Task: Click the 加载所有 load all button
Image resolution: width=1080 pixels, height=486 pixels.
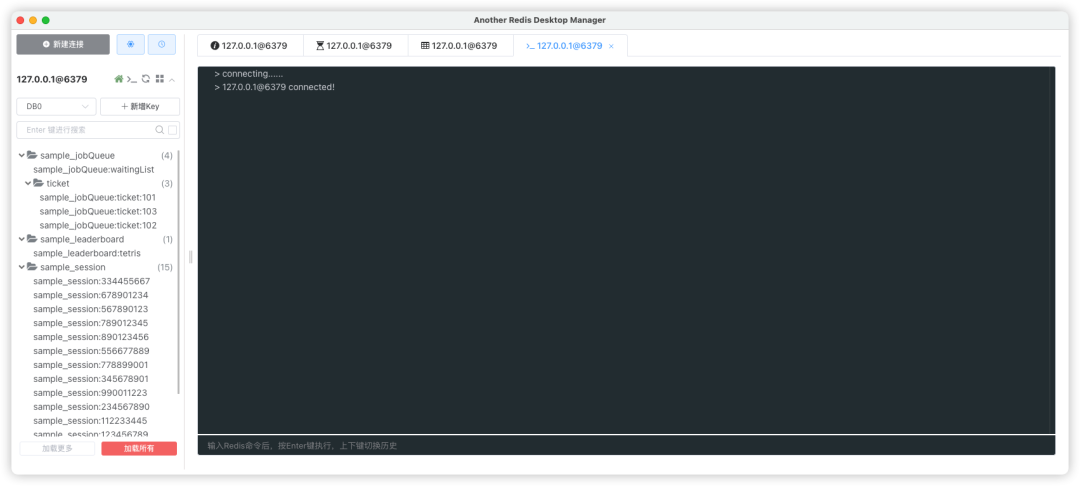Action: (x=139, y=449)
